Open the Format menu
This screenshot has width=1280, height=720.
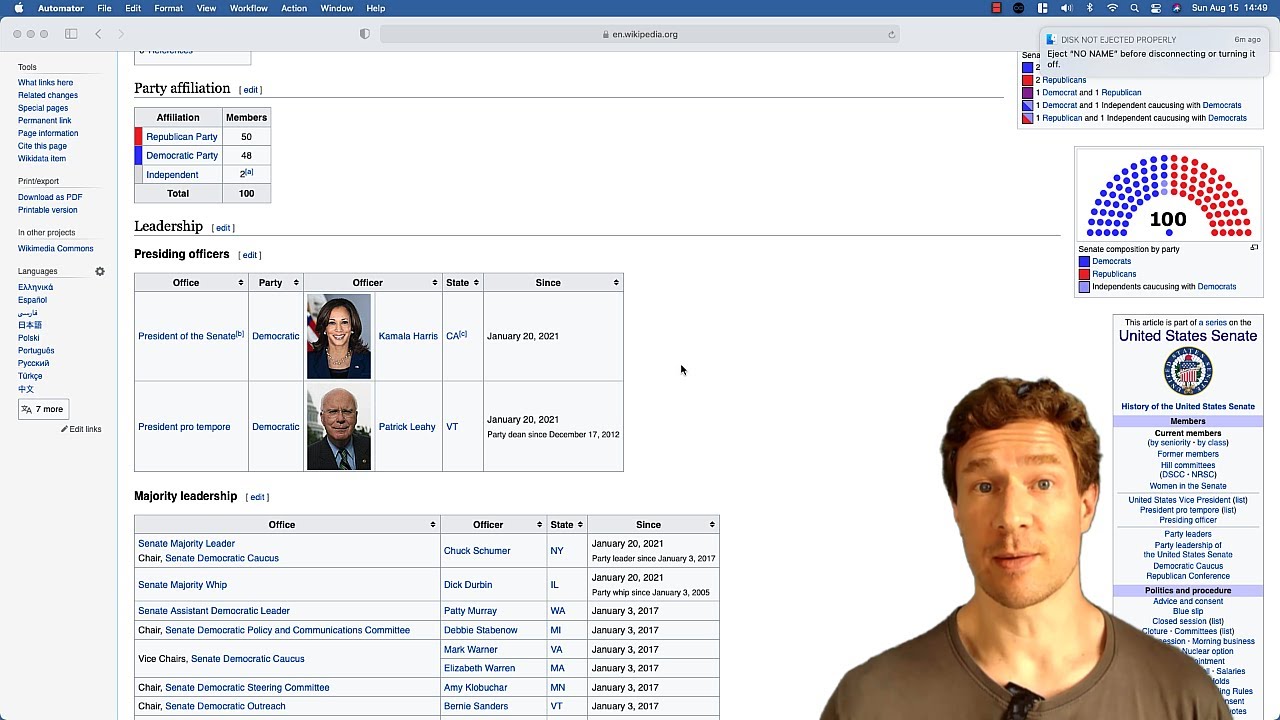pos(168,8)
